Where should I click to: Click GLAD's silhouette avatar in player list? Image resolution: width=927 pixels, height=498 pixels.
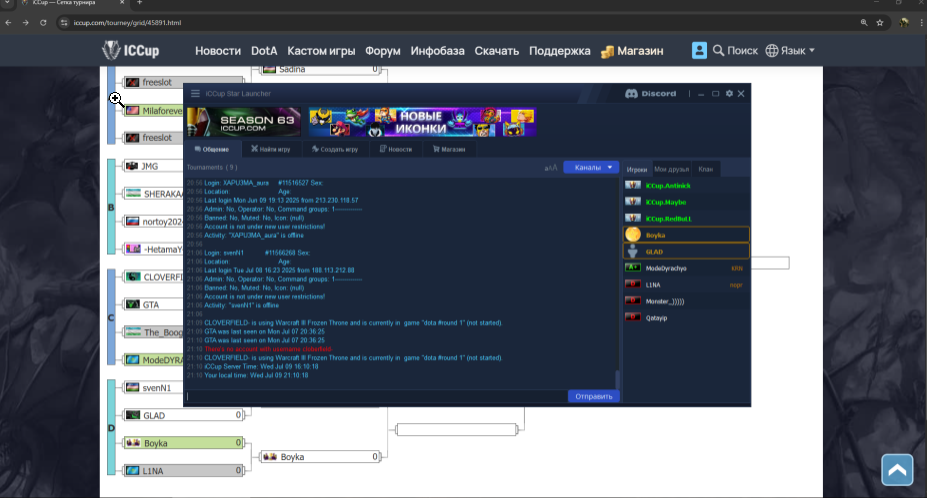pyautogui.click(x=633, y=251)
